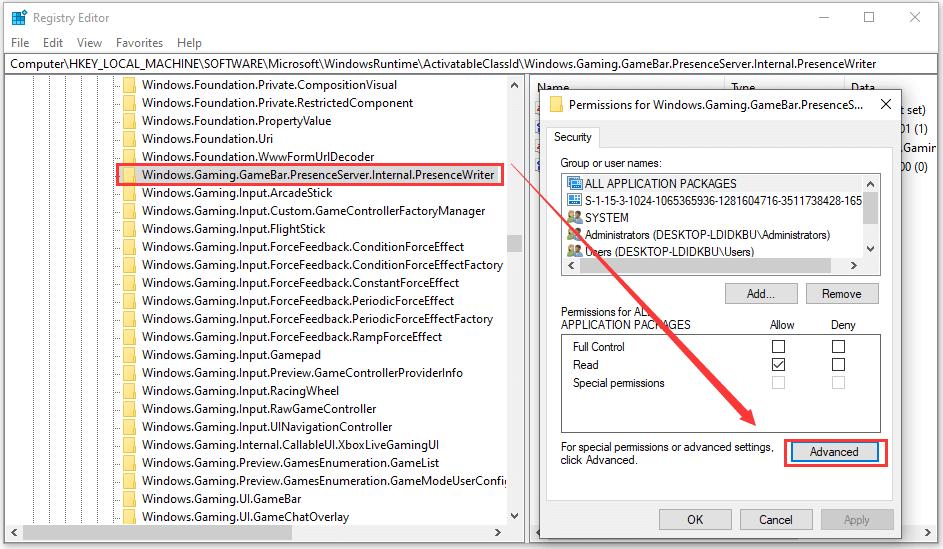Click folder icon of Windows.Gaming.Input.Gamepad key
This screenshot has width=943, height=549.
(129, 355)
